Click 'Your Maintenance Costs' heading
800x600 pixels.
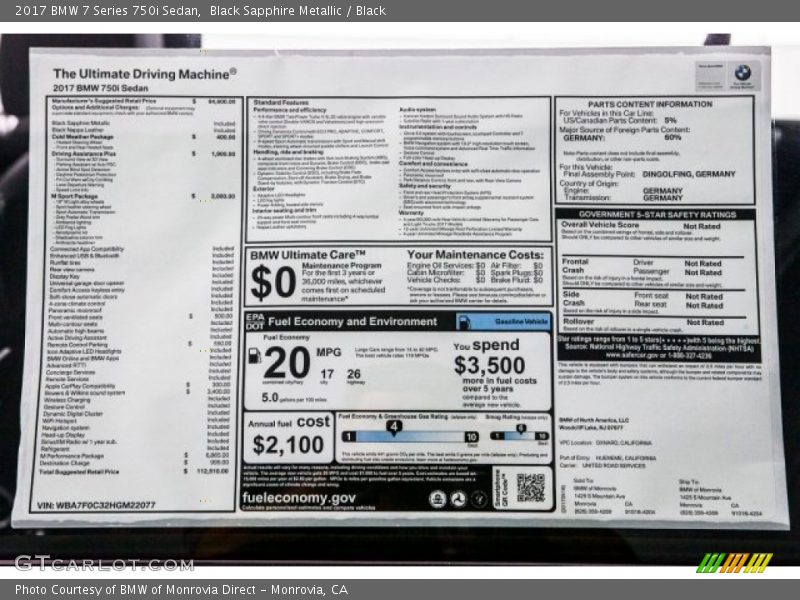tap(475, 254)
